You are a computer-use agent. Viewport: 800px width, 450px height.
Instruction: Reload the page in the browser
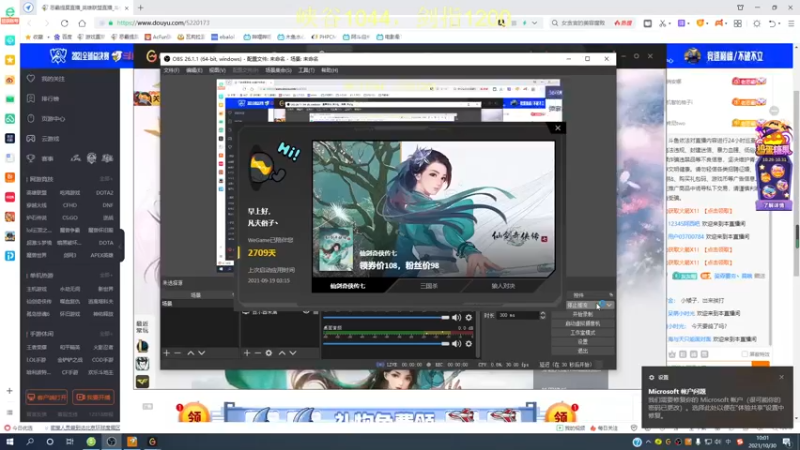point(64,23)
